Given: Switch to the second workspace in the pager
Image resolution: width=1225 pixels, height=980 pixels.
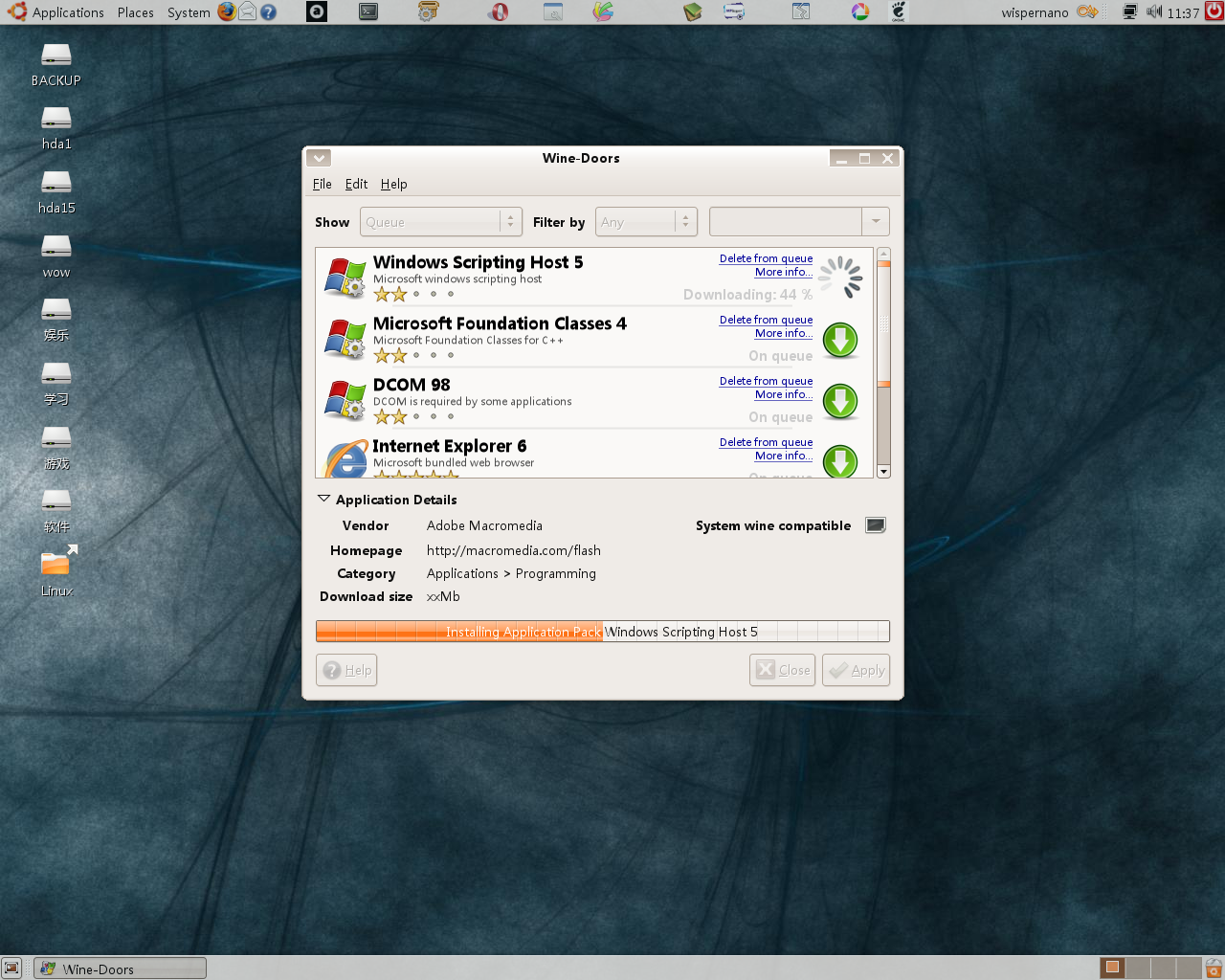Looking at the screenshot, I should pos(1137,968).
